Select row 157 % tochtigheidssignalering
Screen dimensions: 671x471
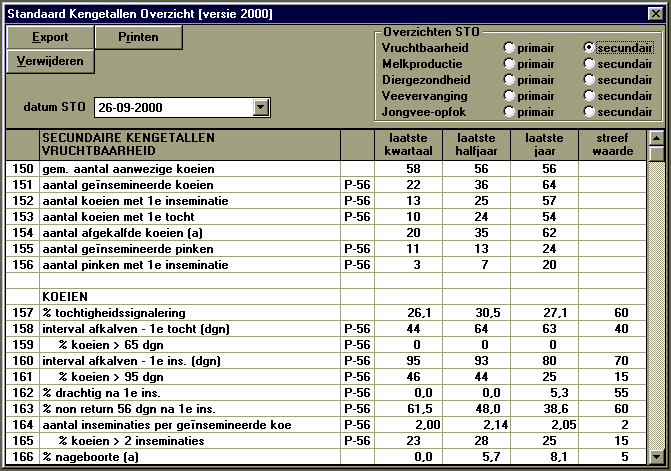point(326,313)
